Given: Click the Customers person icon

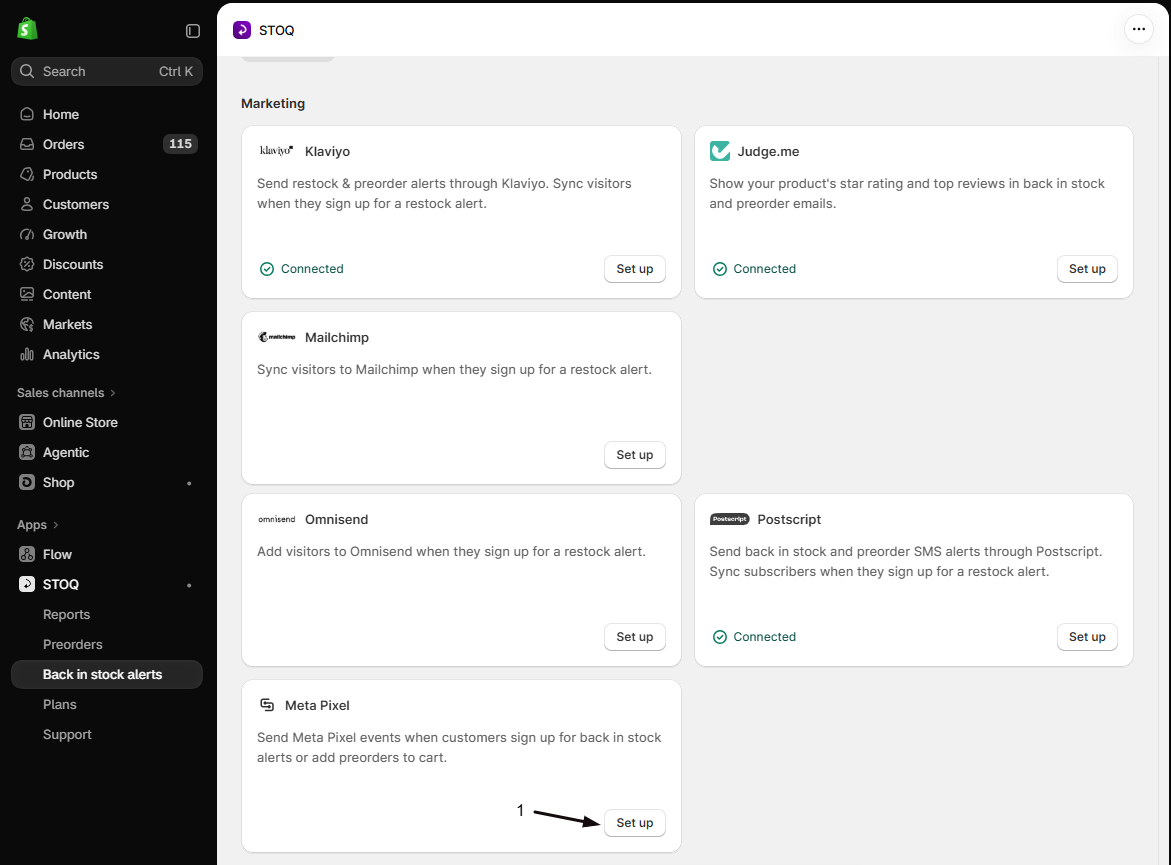Looking at the screenshot, I should click(27, 204).
